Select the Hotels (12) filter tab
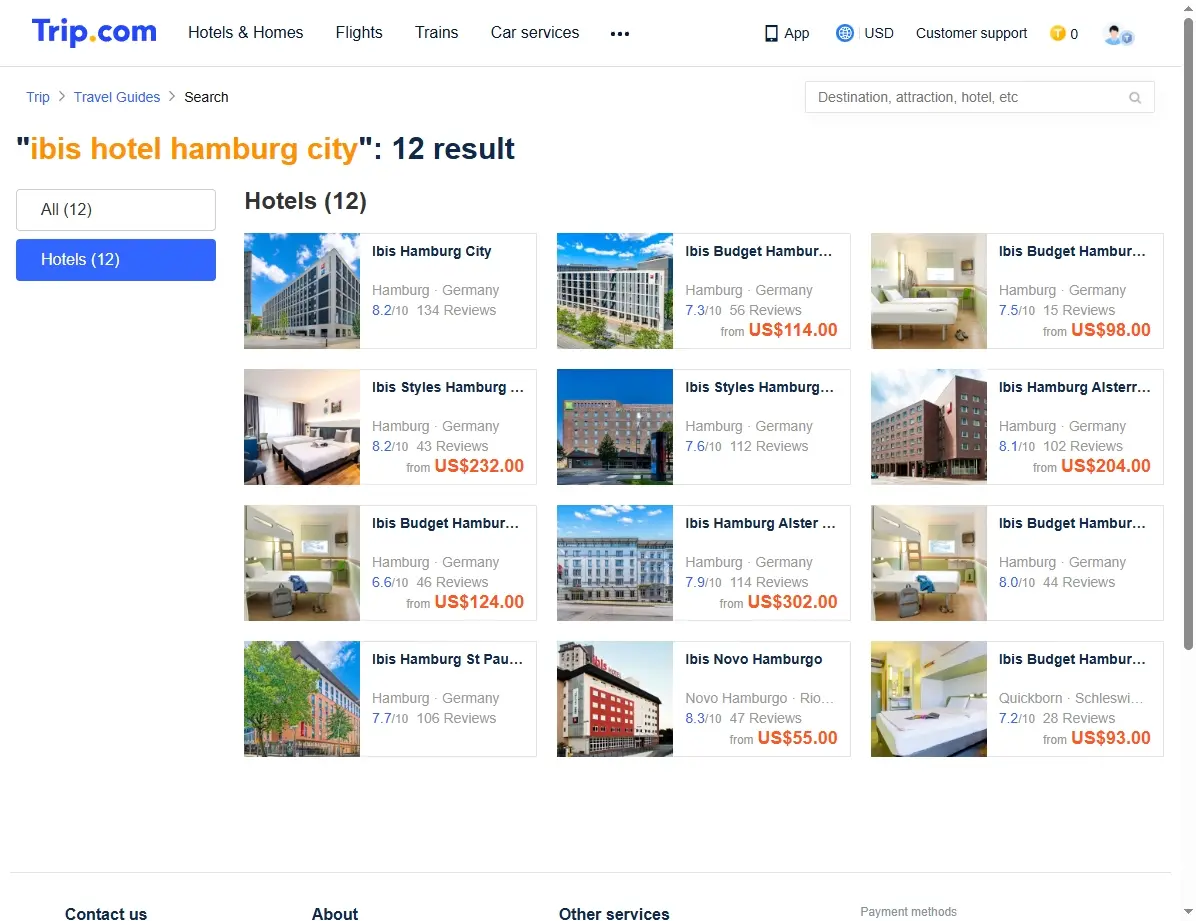This screenshot has width=1196, height=921. (x=116, y=260)
